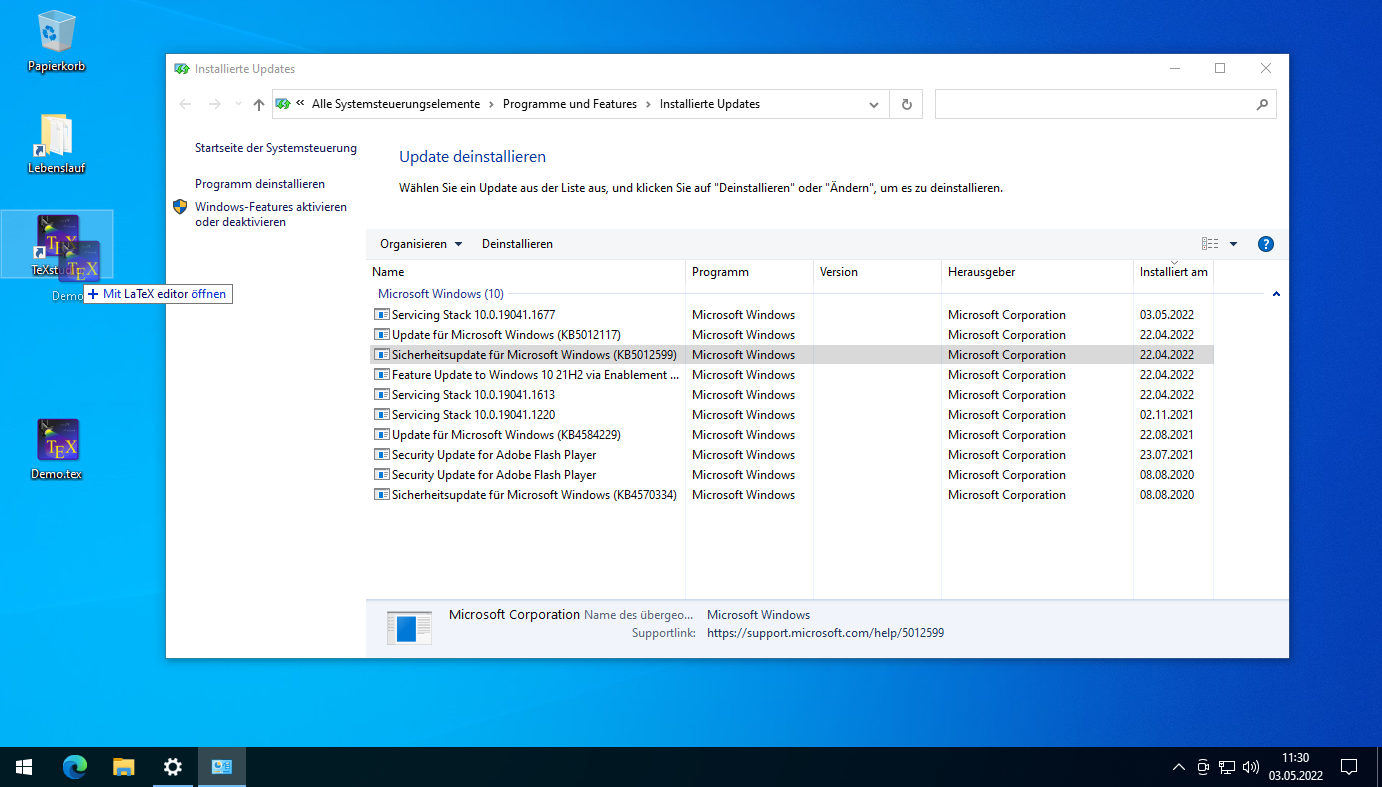Image resolution: width=1382 pixels, height=787 pixels.
Task: Open Settings gear in taskbar
Action: tap(173, 767)
